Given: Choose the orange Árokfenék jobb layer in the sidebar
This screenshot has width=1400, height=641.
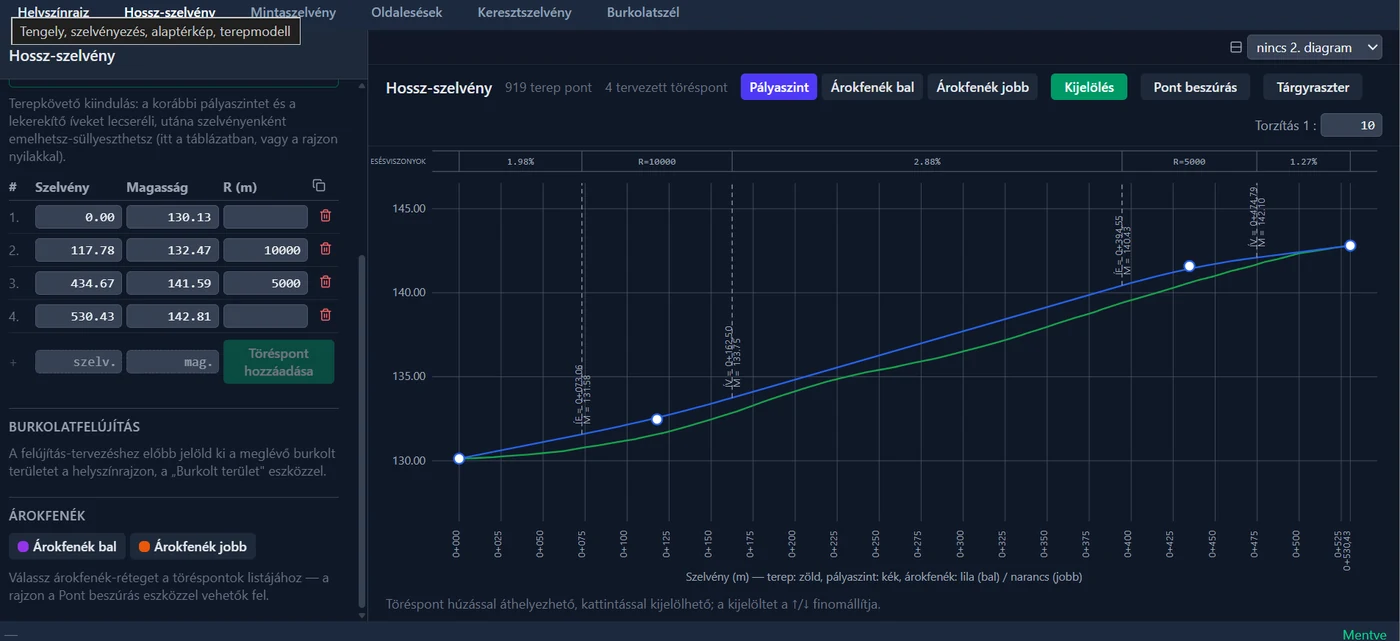Looking at the screenshot, I should (193, 547).
